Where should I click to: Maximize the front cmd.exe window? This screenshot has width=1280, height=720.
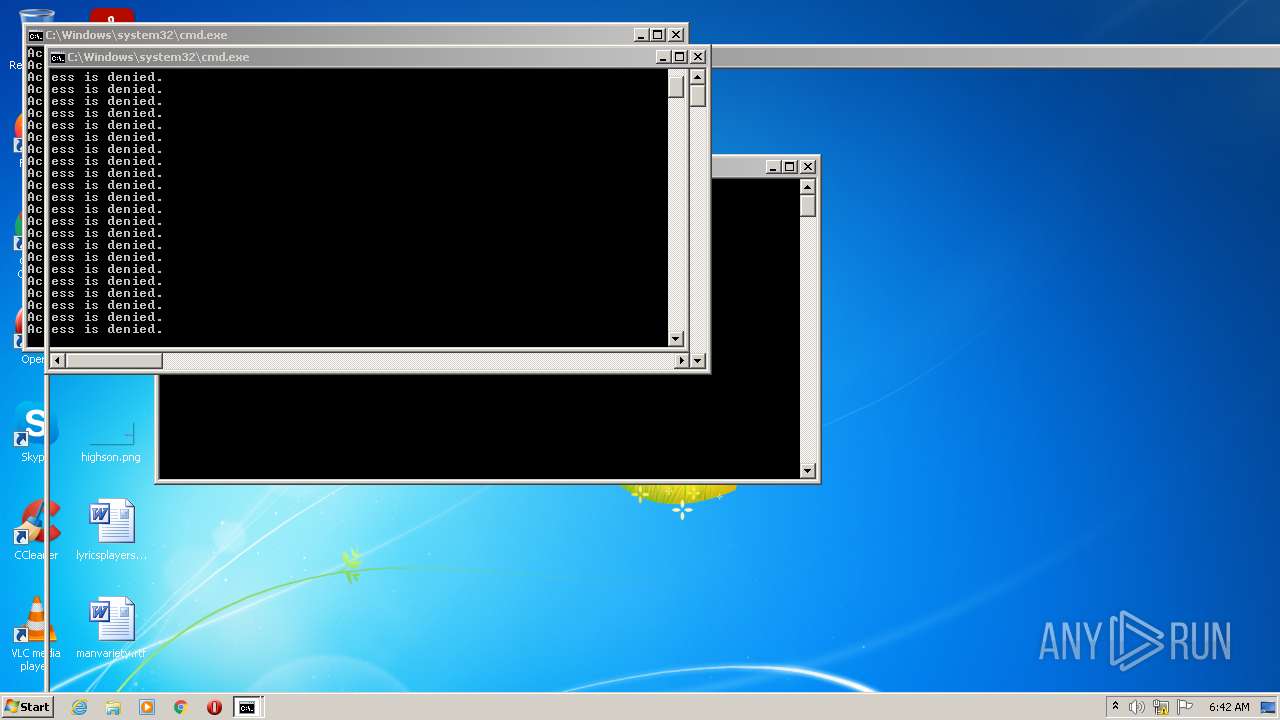[x=680, y=57]
